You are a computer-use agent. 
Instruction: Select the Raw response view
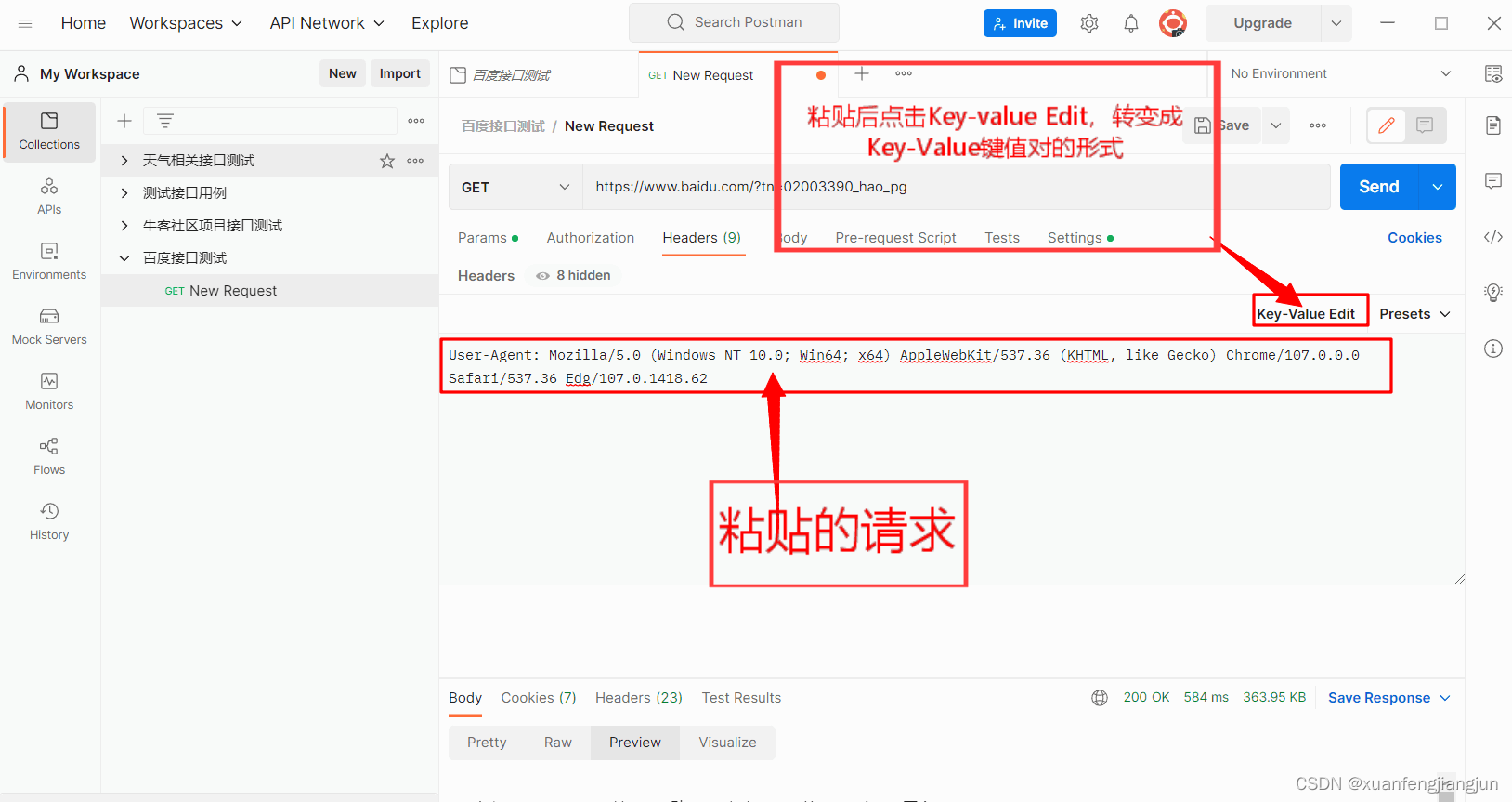(558, 743)
